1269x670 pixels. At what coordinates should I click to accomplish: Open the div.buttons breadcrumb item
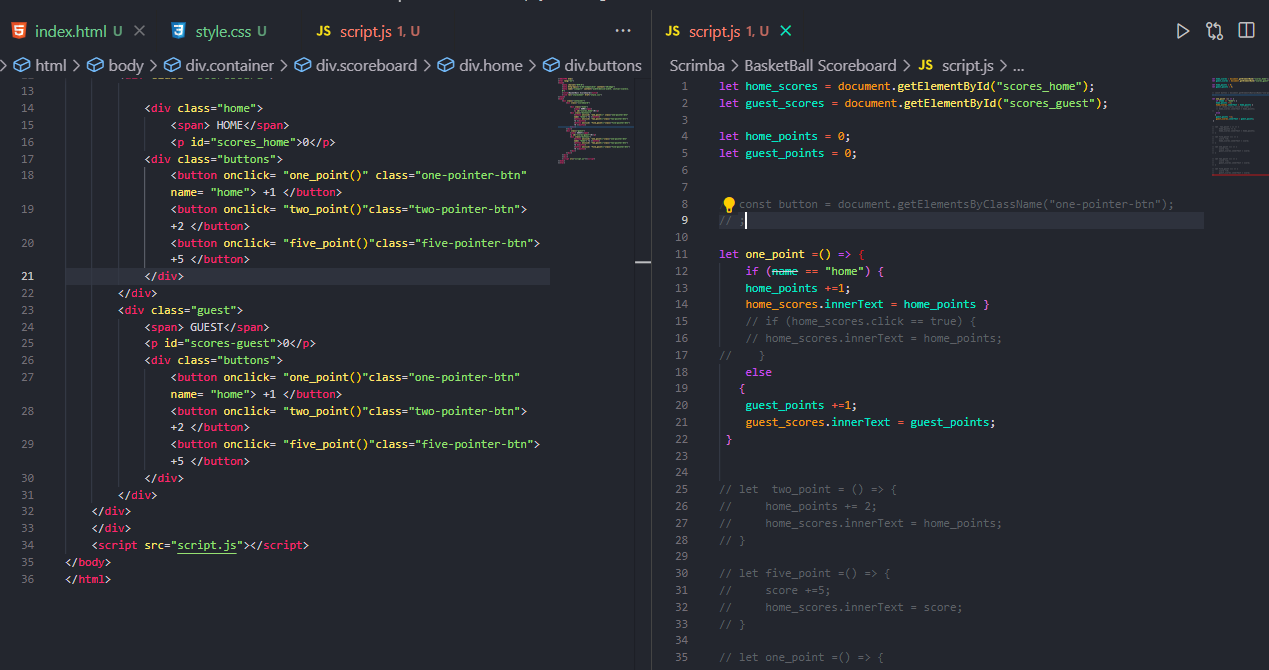[602, 66]
